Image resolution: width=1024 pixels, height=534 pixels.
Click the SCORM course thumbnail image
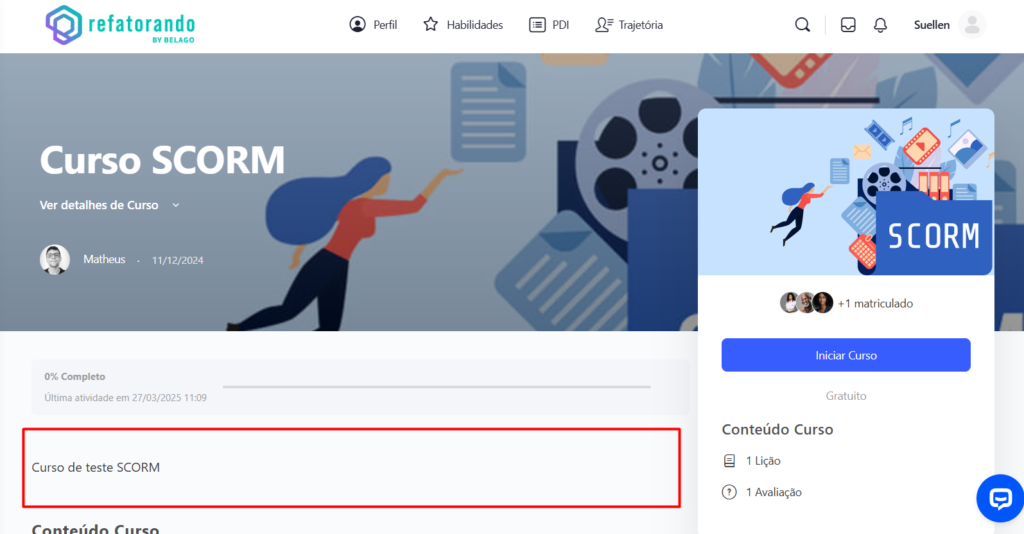pos(846,192)
